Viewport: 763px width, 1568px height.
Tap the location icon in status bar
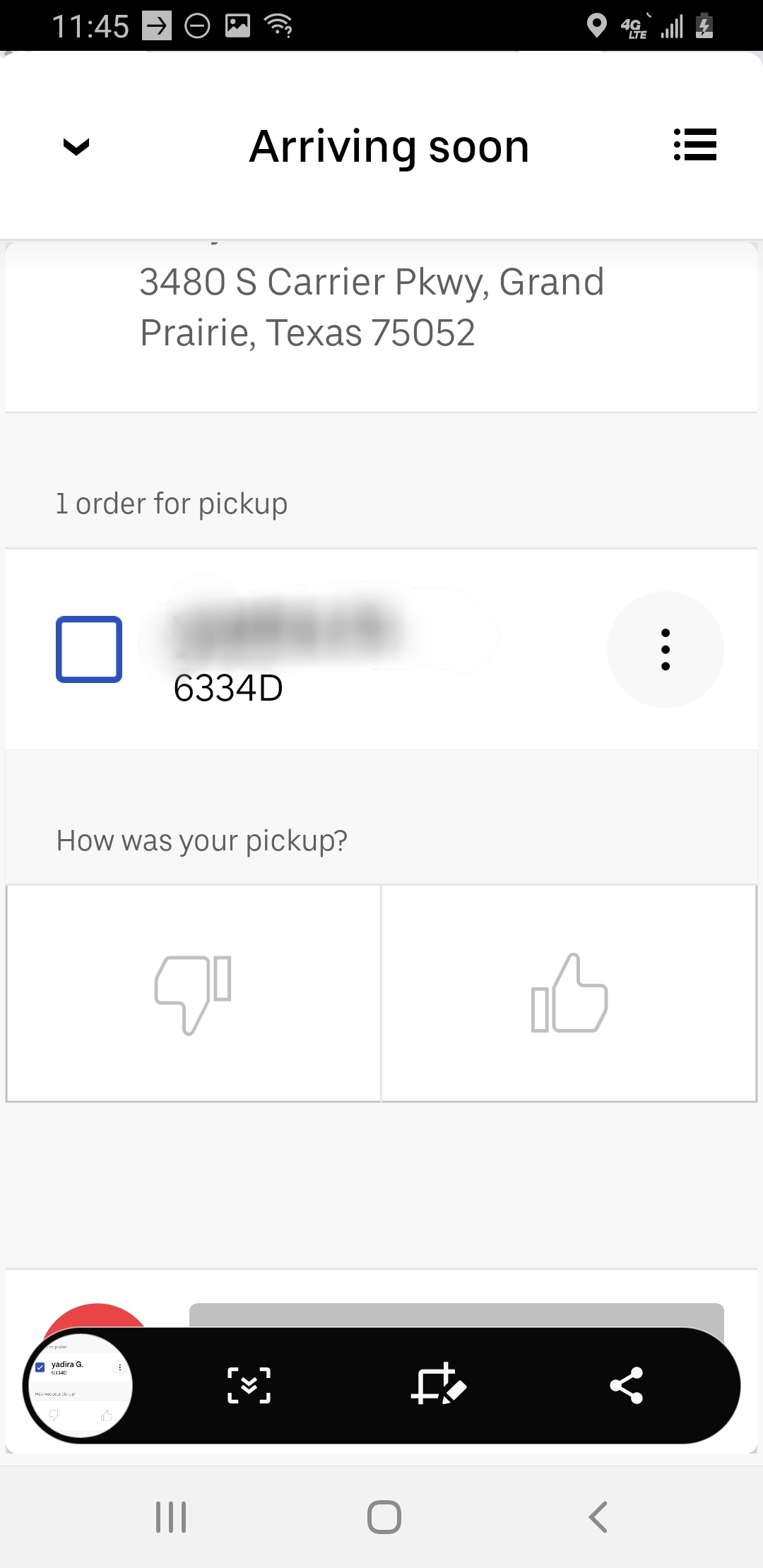[x=597, y=26]
